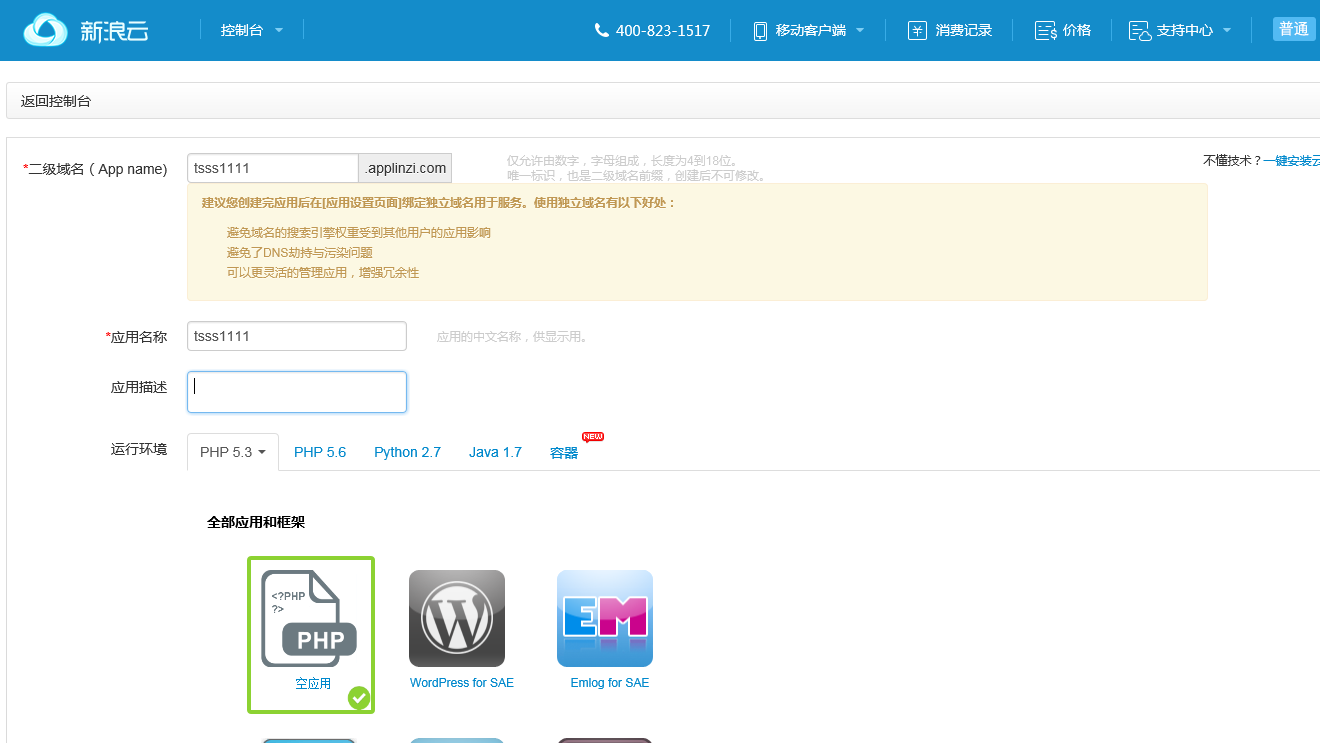Screen dimensions: 1320x743
Task: Click the phone icon beside 400-823-1517
Action: click(x=601, y=30)
